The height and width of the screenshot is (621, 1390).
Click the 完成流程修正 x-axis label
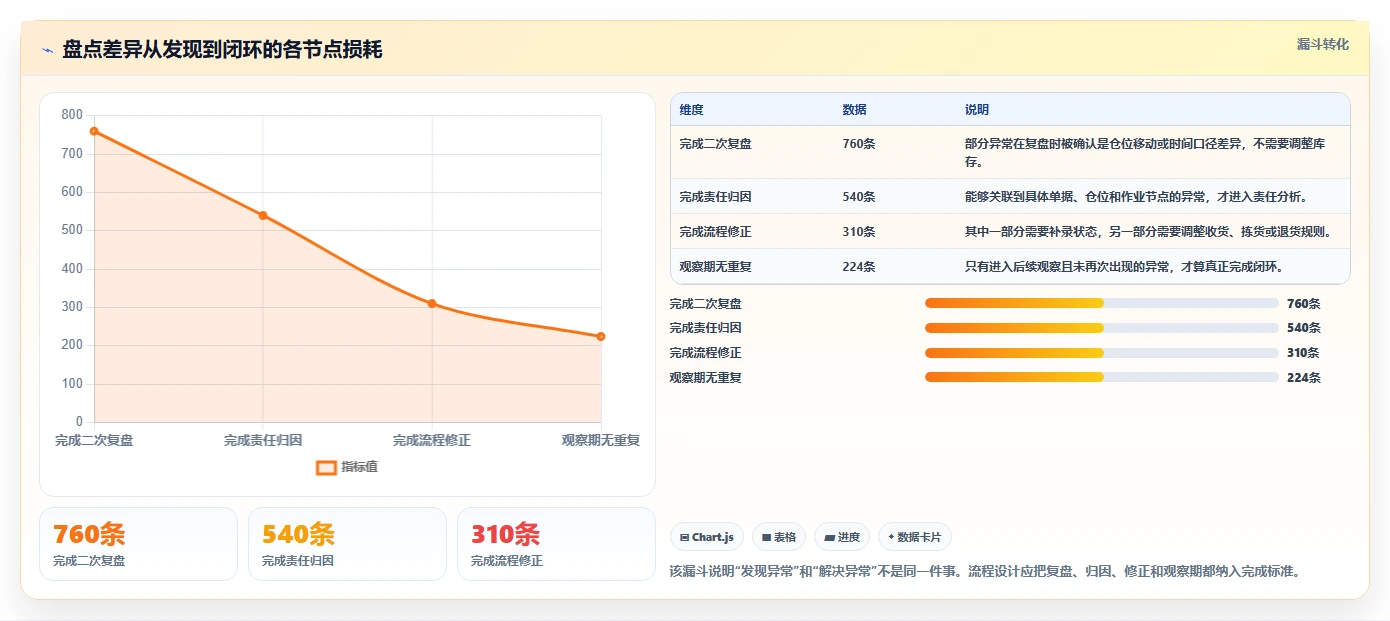[x=432, y=440]
